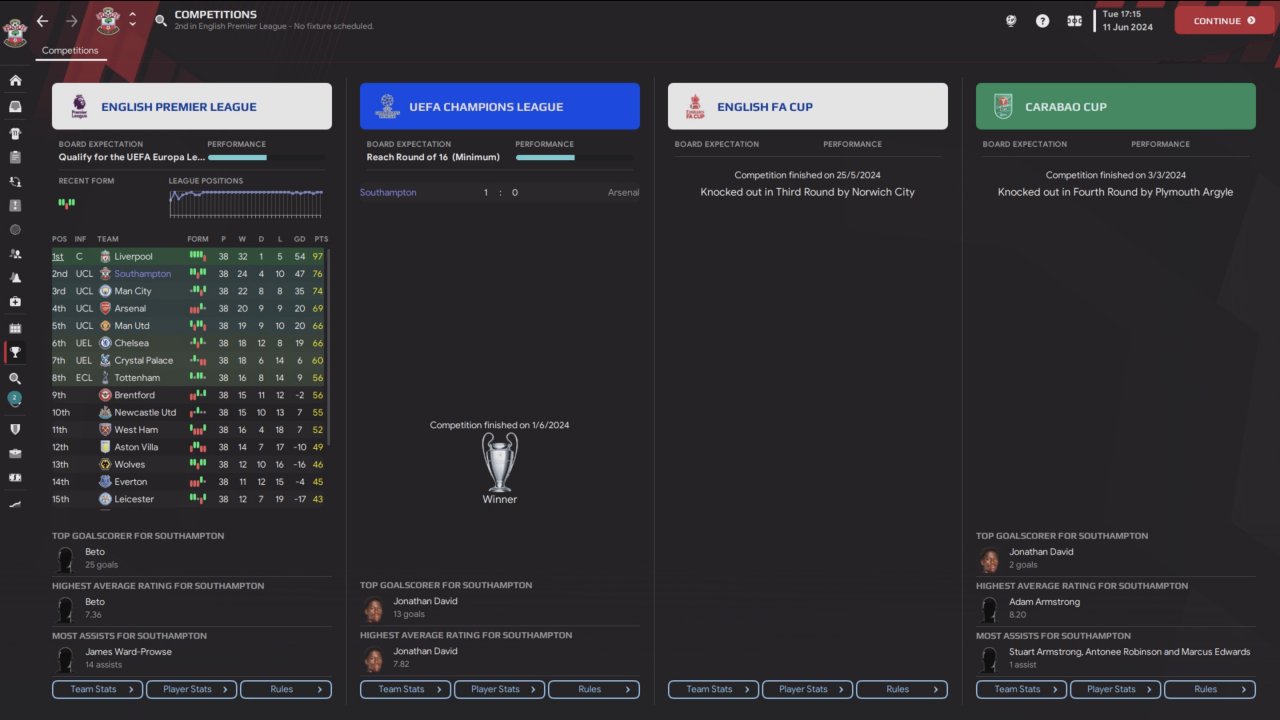Open Premier League Rules
Viewport: 1280px width, 720px height.
point(286,689)
